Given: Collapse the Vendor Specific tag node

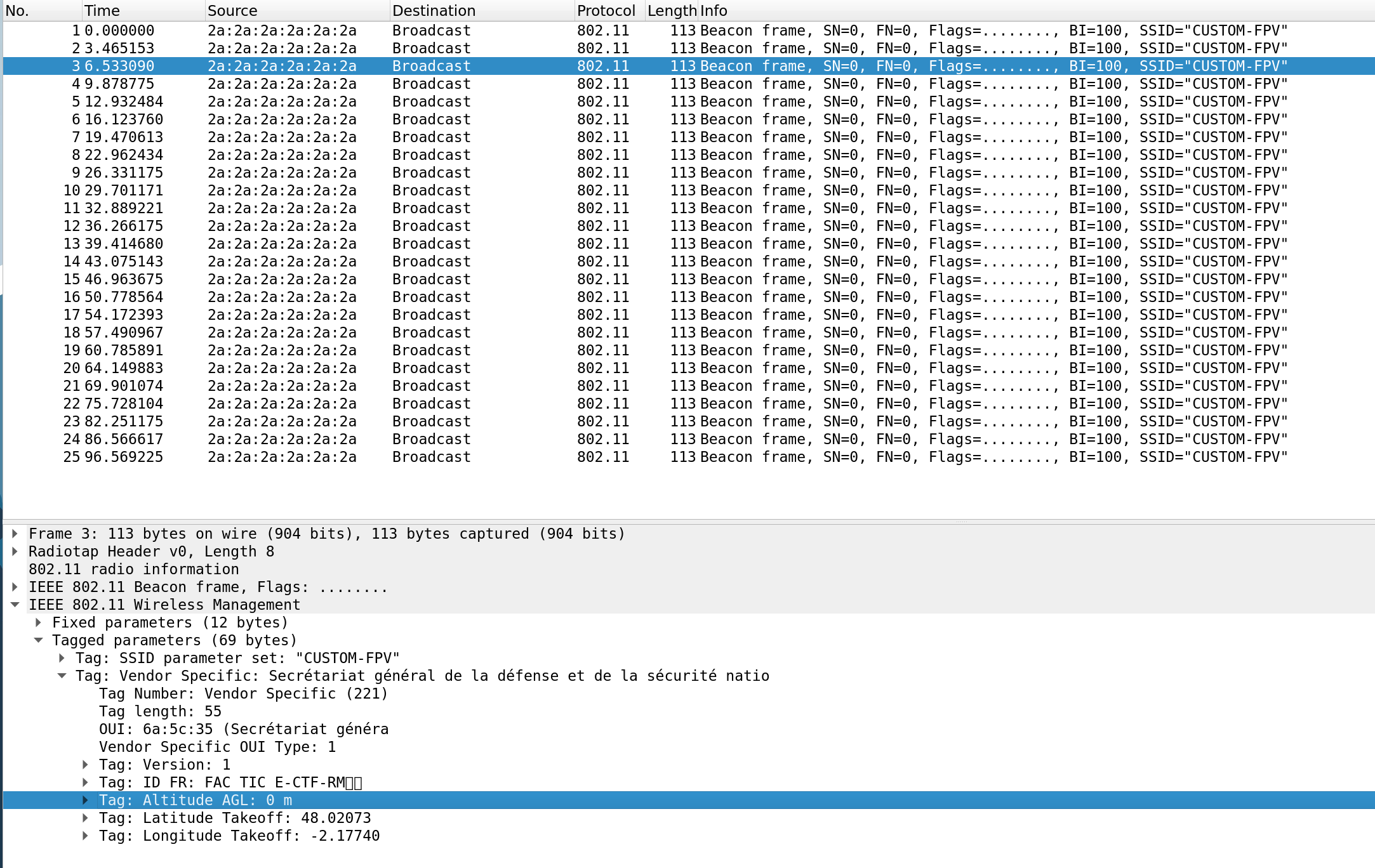Looking at the screenshot, I should (x=62, y=676).
